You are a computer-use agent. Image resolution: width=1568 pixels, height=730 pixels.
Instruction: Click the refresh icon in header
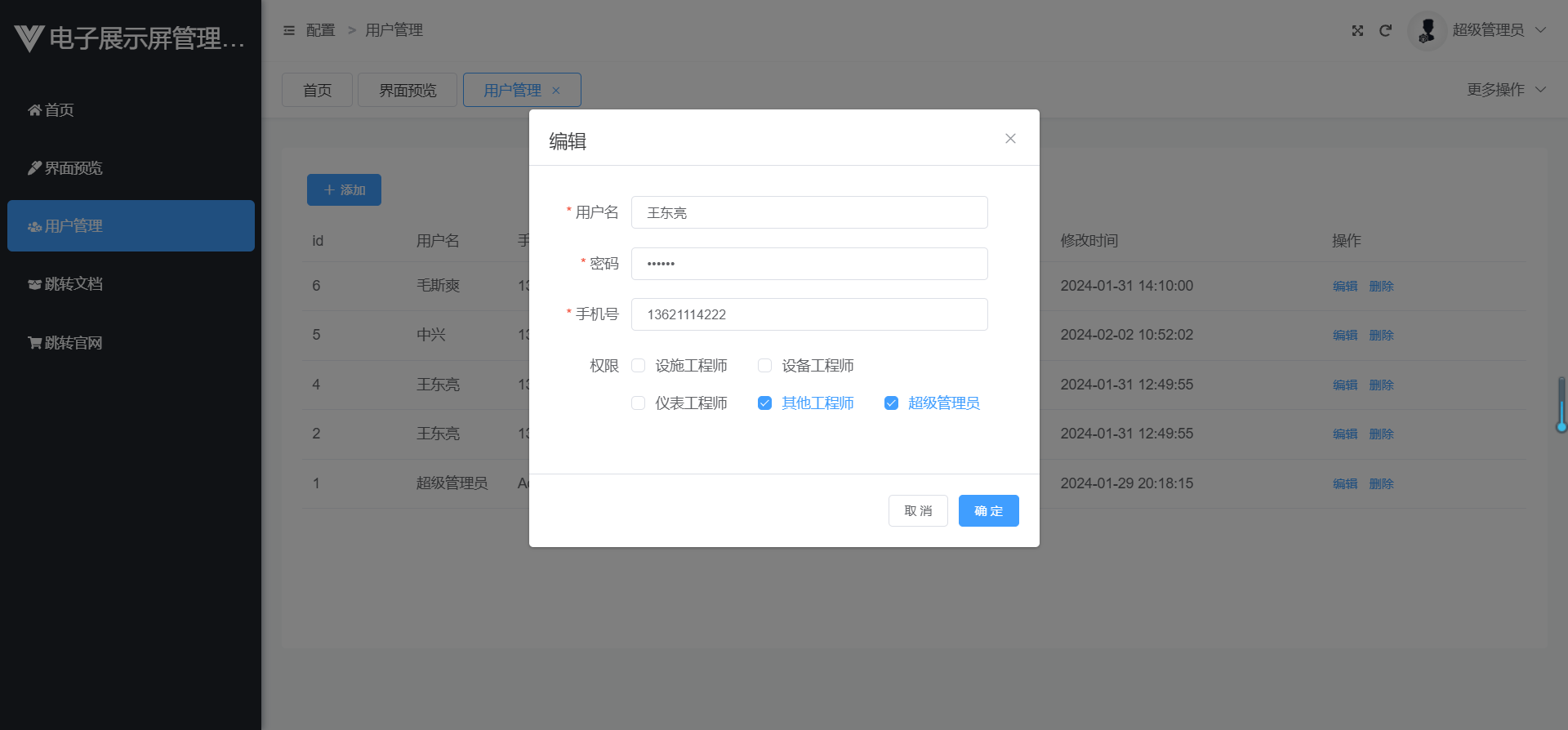[x=1385, y=30]
